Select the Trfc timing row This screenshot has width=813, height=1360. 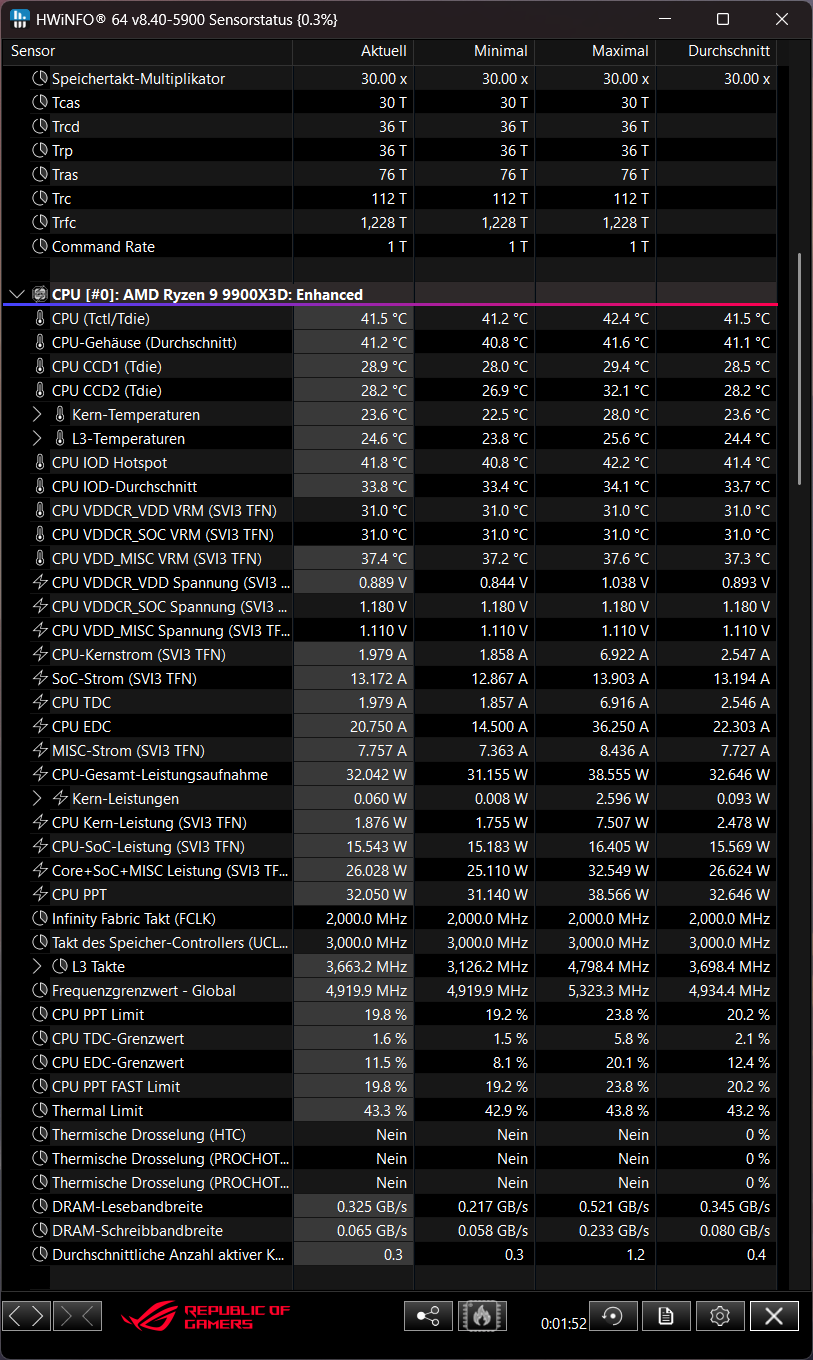click(x=390, y=222)
